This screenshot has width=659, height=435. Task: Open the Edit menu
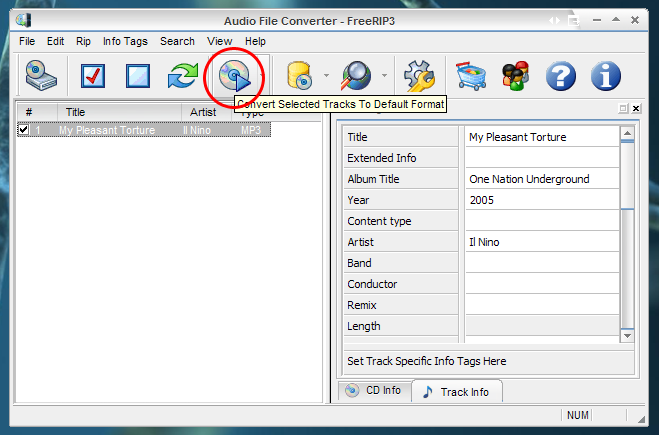pos(55,41)
